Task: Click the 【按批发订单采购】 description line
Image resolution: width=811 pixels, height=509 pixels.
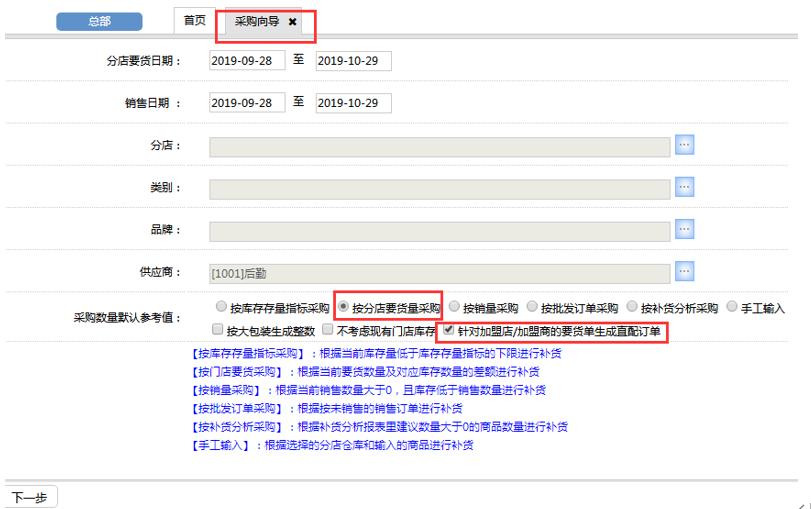Action: [x=326, y=409]
